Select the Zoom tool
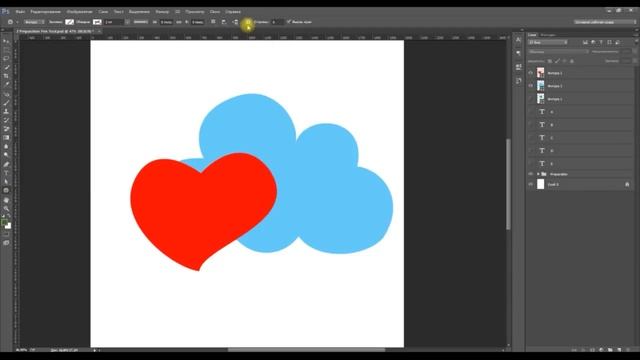 pyautogui.click(x=6, y=209)
